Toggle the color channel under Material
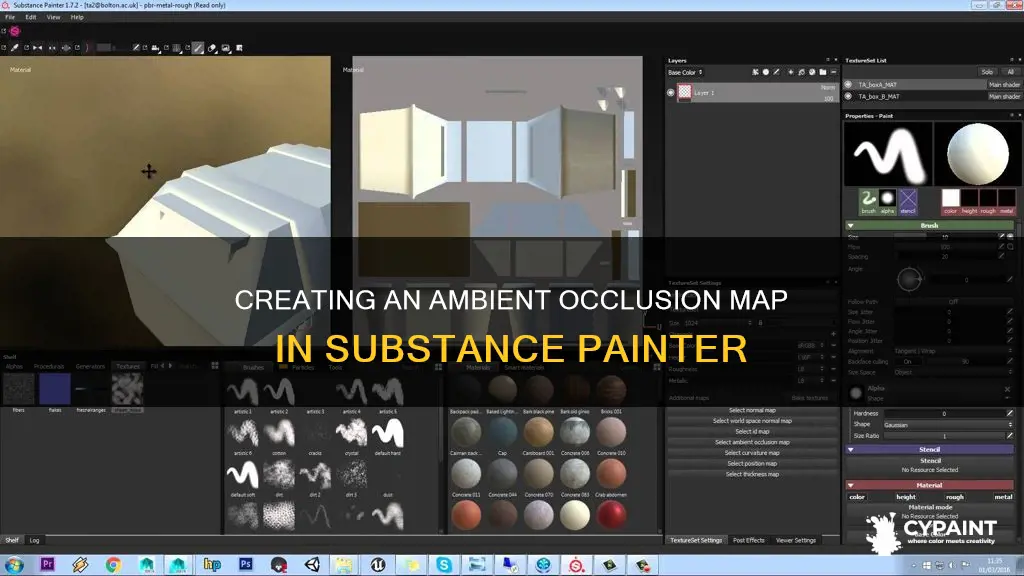Viewport: 1024px width, 576px height. tap(857, 497)
